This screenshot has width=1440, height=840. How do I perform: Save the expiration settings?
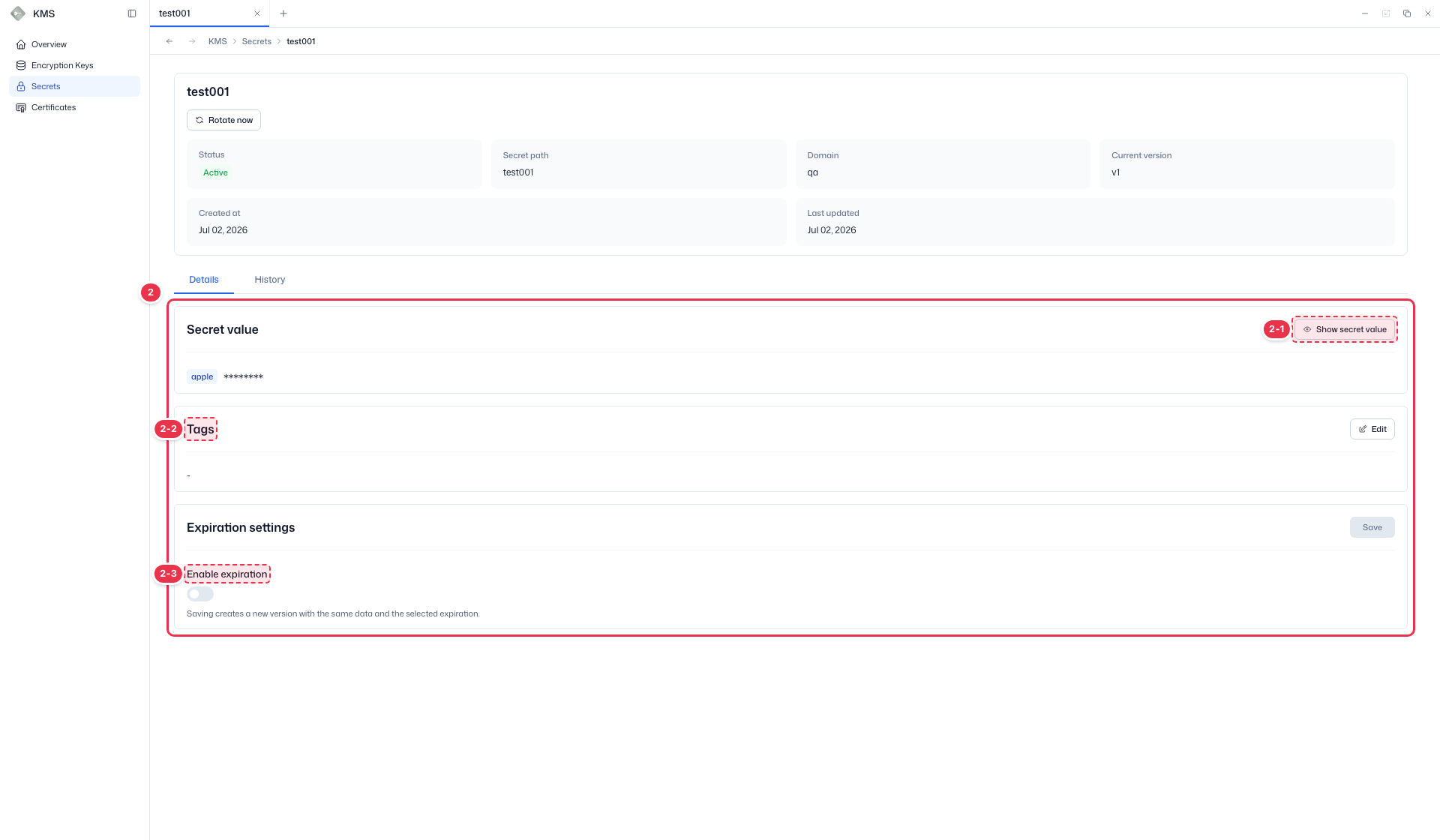coord(1372,527)
